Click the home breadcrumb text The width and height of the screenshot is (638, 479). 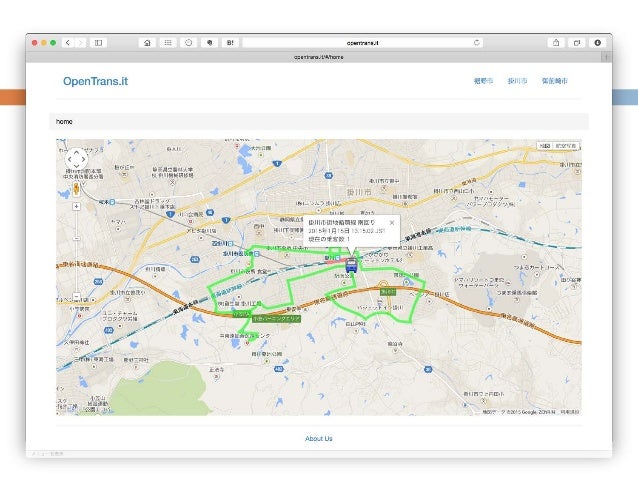[x=64, y=122]
